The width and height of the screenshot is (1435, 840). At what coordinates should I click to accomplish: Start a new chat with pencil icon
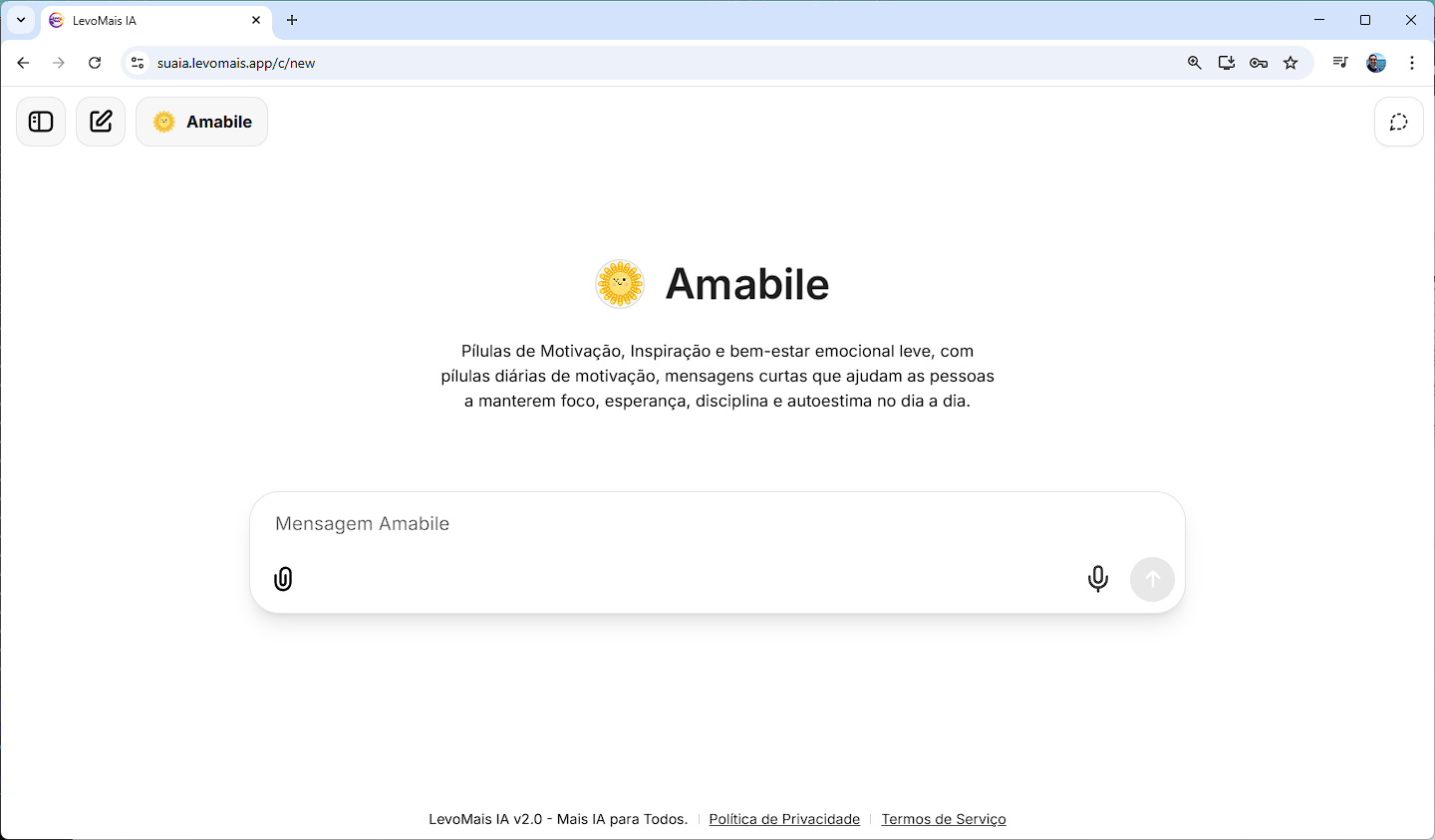[x=101, y=122]
